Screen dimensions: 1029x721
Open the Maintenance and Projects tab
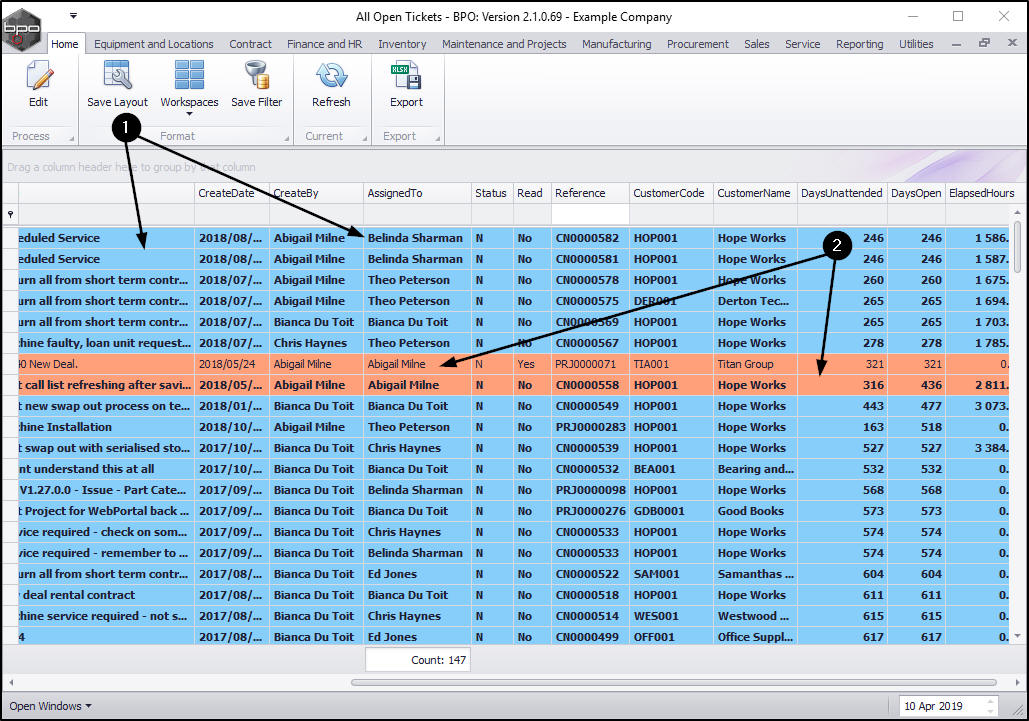tap(504, 44)
